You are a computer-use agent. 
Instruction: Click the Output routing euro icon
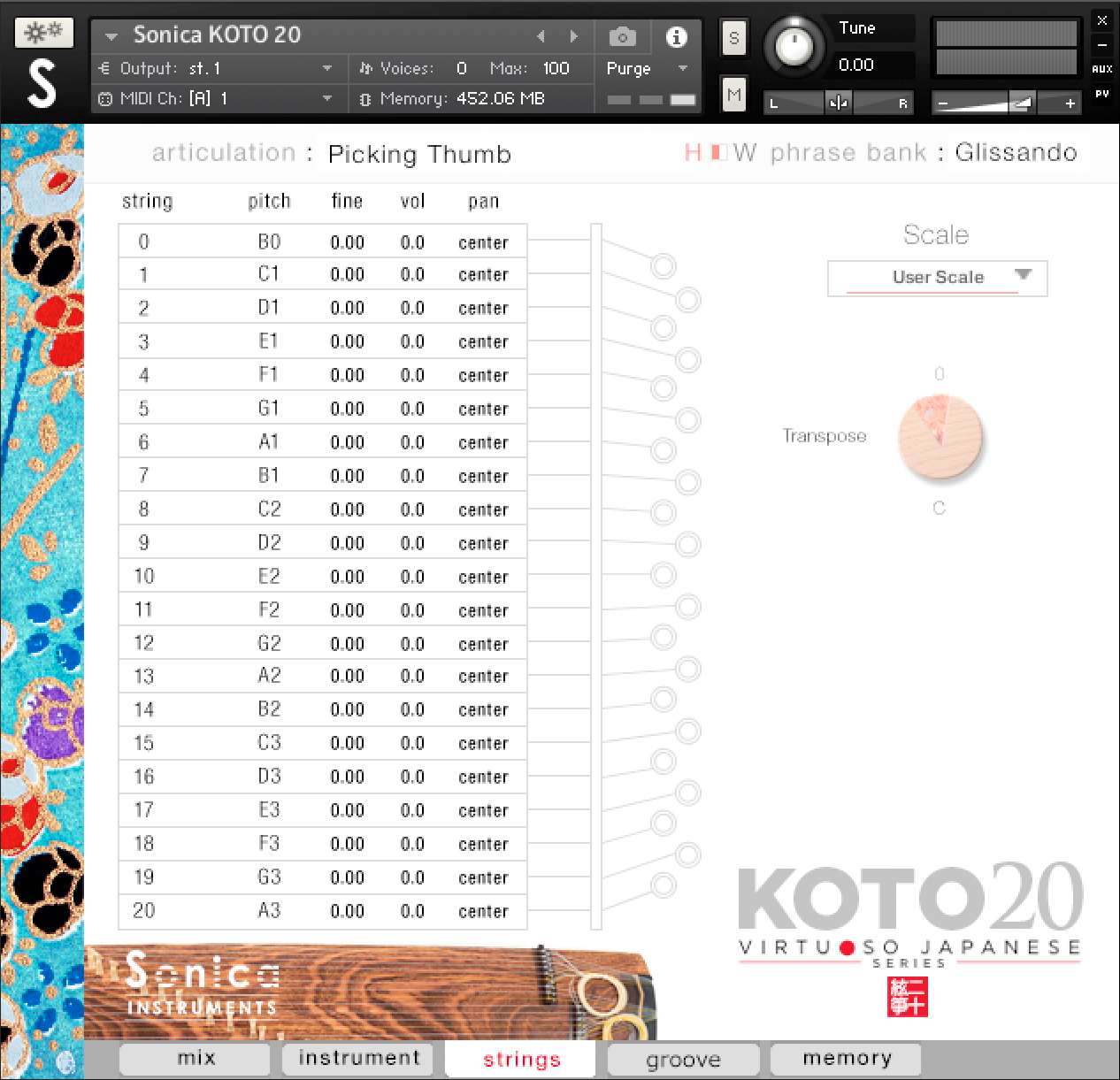(x=105, y=68)
